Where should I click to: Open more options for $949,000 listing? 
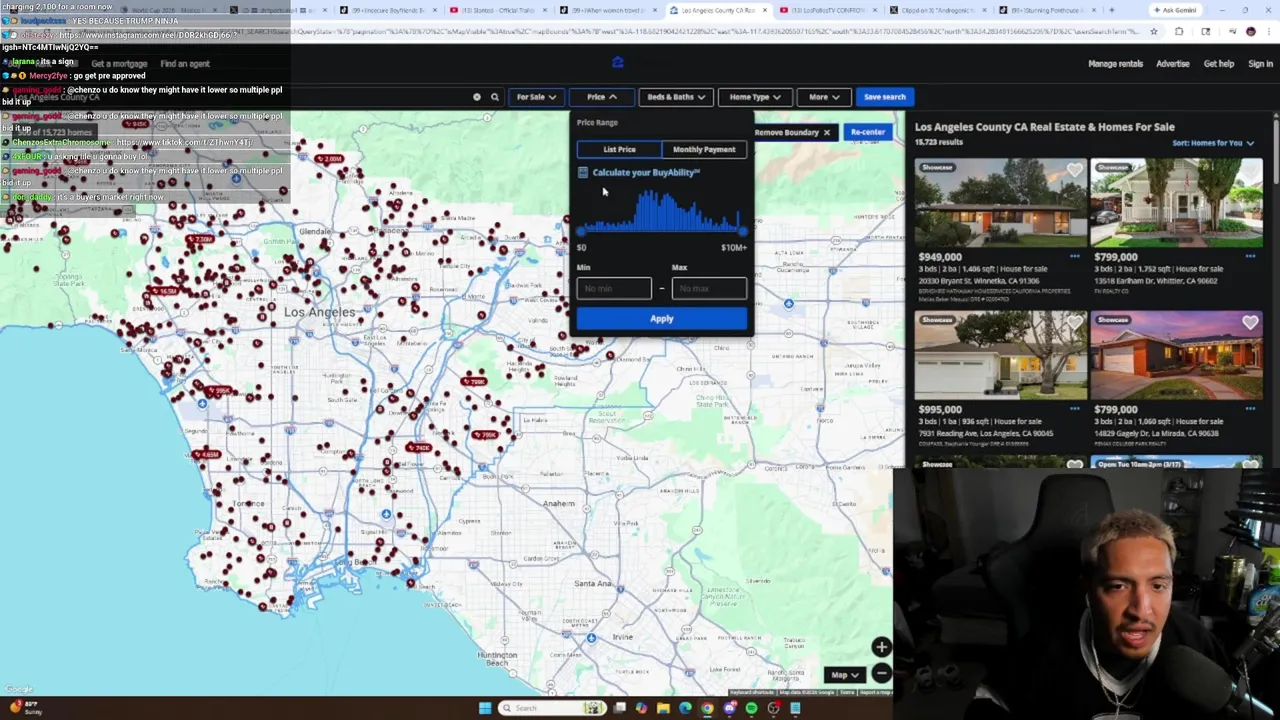[x=1074, y=257]
